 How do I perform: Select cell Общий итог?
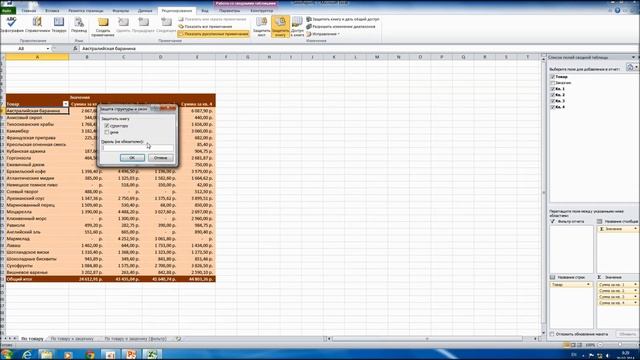coord(37,279)
